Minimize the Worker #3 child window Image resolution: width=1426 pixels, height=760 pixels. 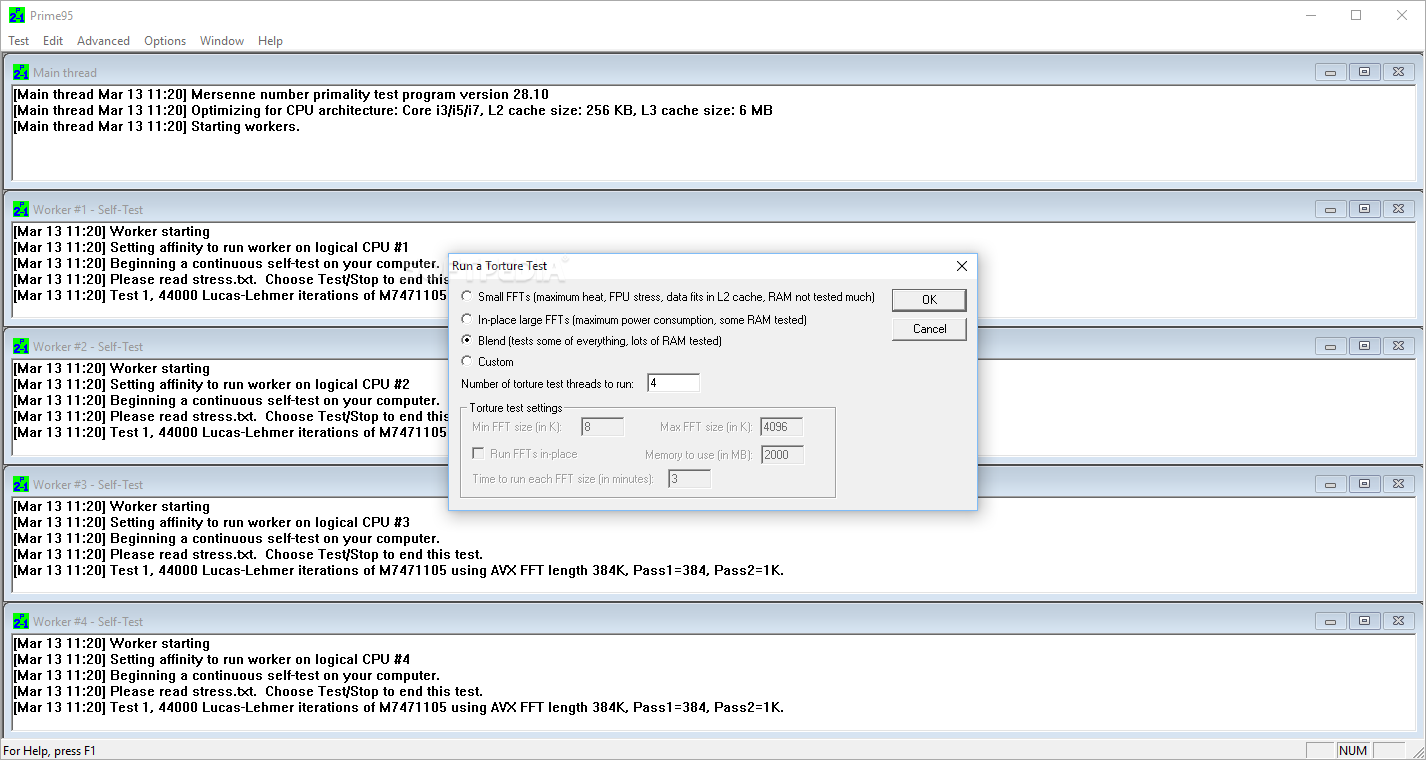[1330, 484]
